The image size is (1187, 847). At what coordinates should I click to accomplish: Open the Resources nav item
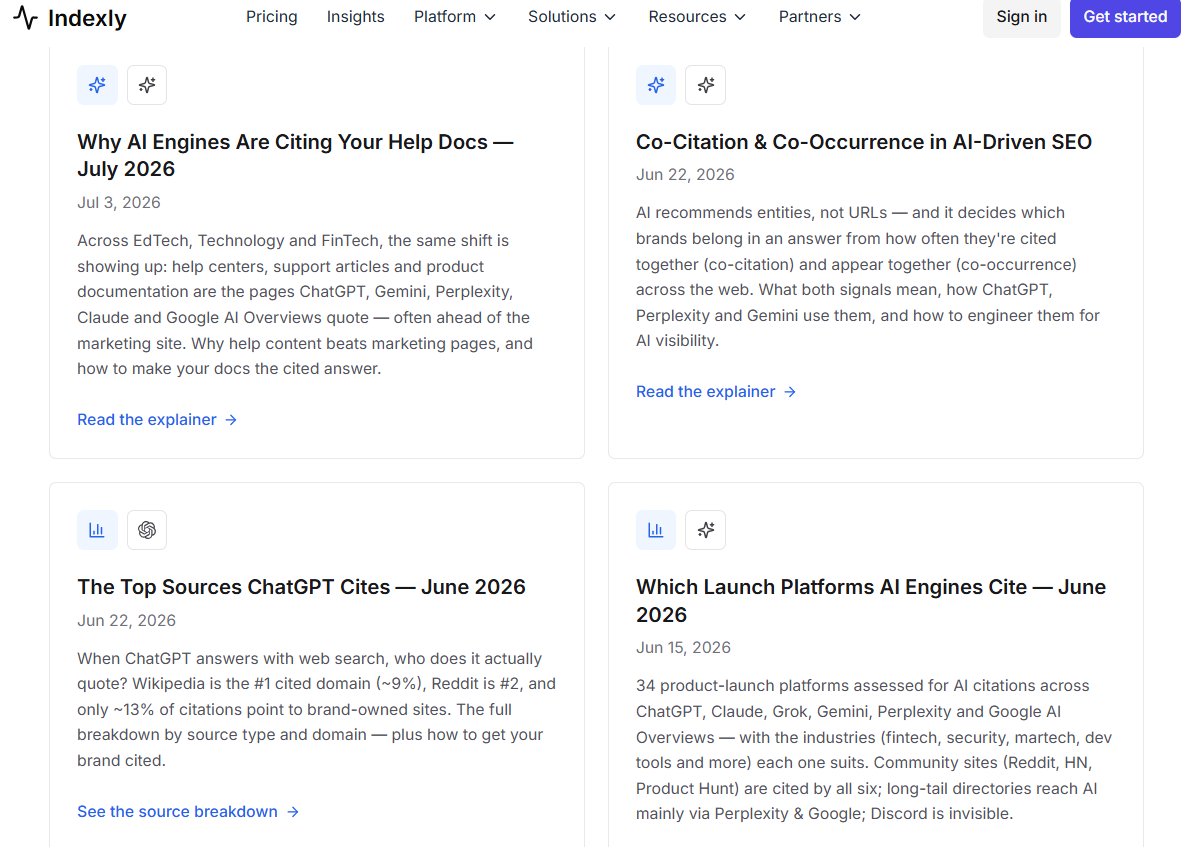tap(697, 17)
